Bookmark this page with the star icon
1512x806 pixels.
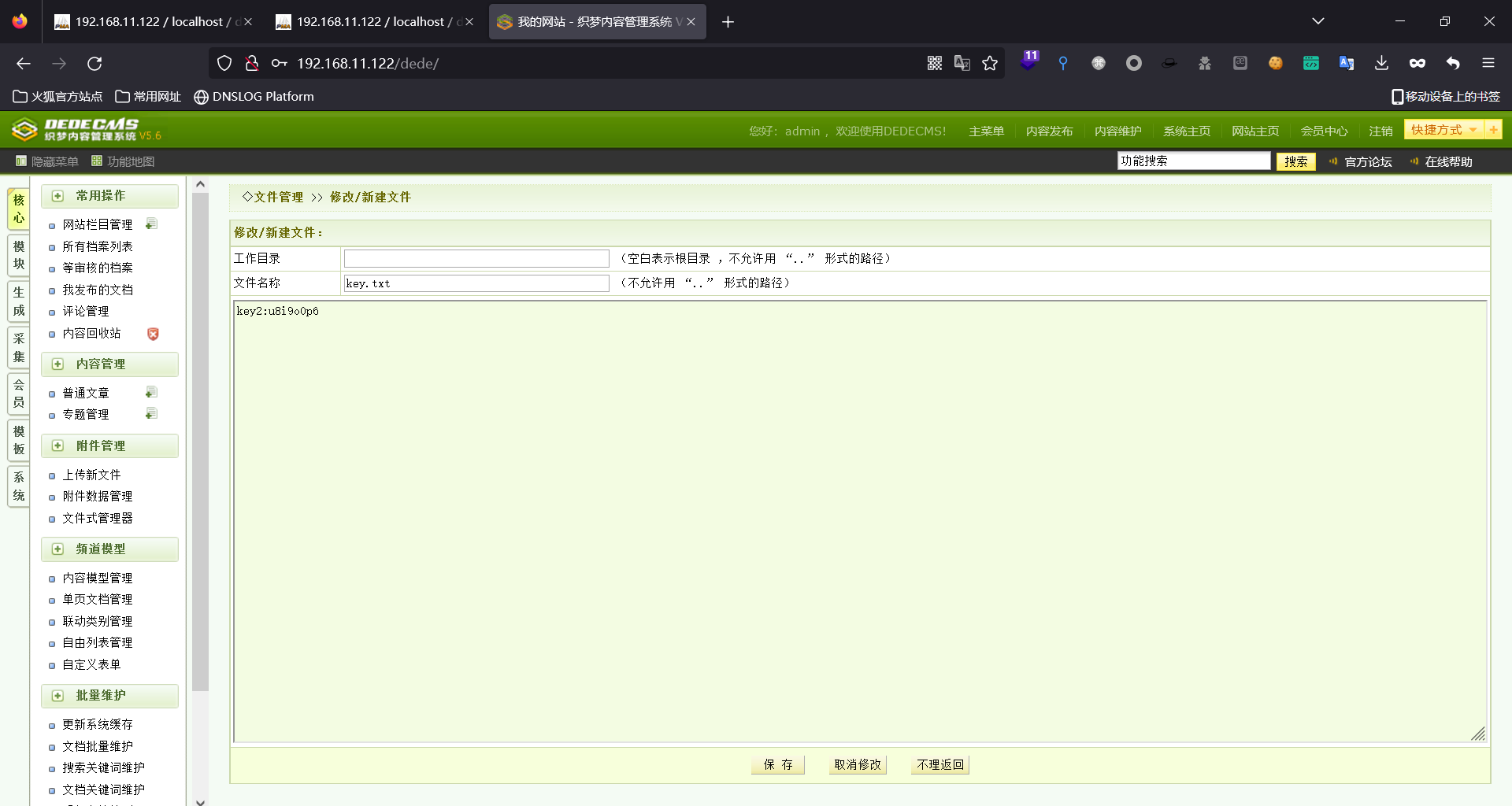coord(990,64)
